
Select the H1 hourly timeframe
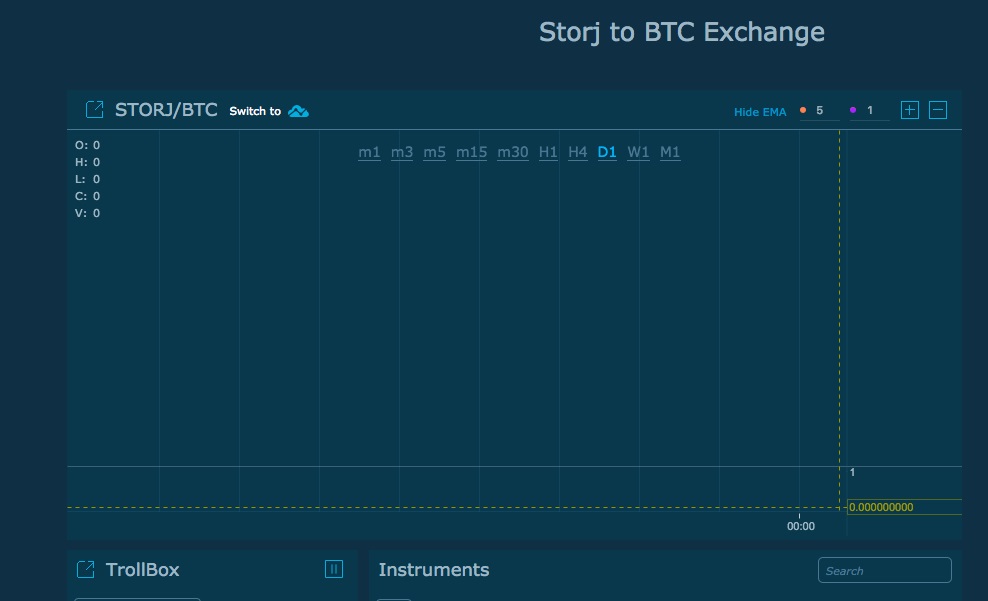(x=548, y=152)
